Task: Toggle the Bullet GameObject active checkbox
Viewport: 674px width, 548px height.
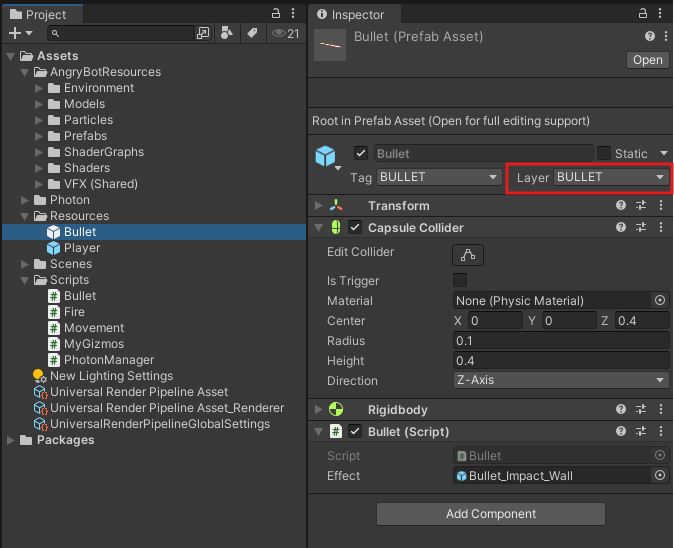Action: coord(361,153)
